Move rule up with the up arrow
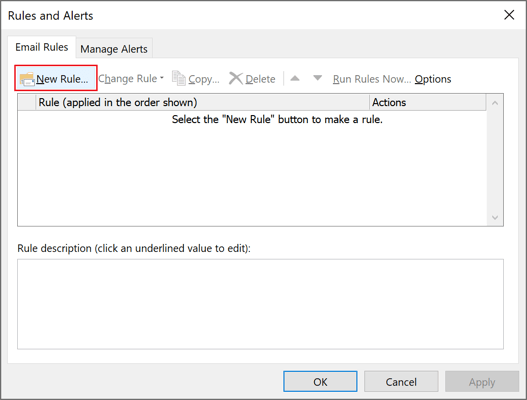Viewport: 527px width, 400px height. click(x=295, y=78)
